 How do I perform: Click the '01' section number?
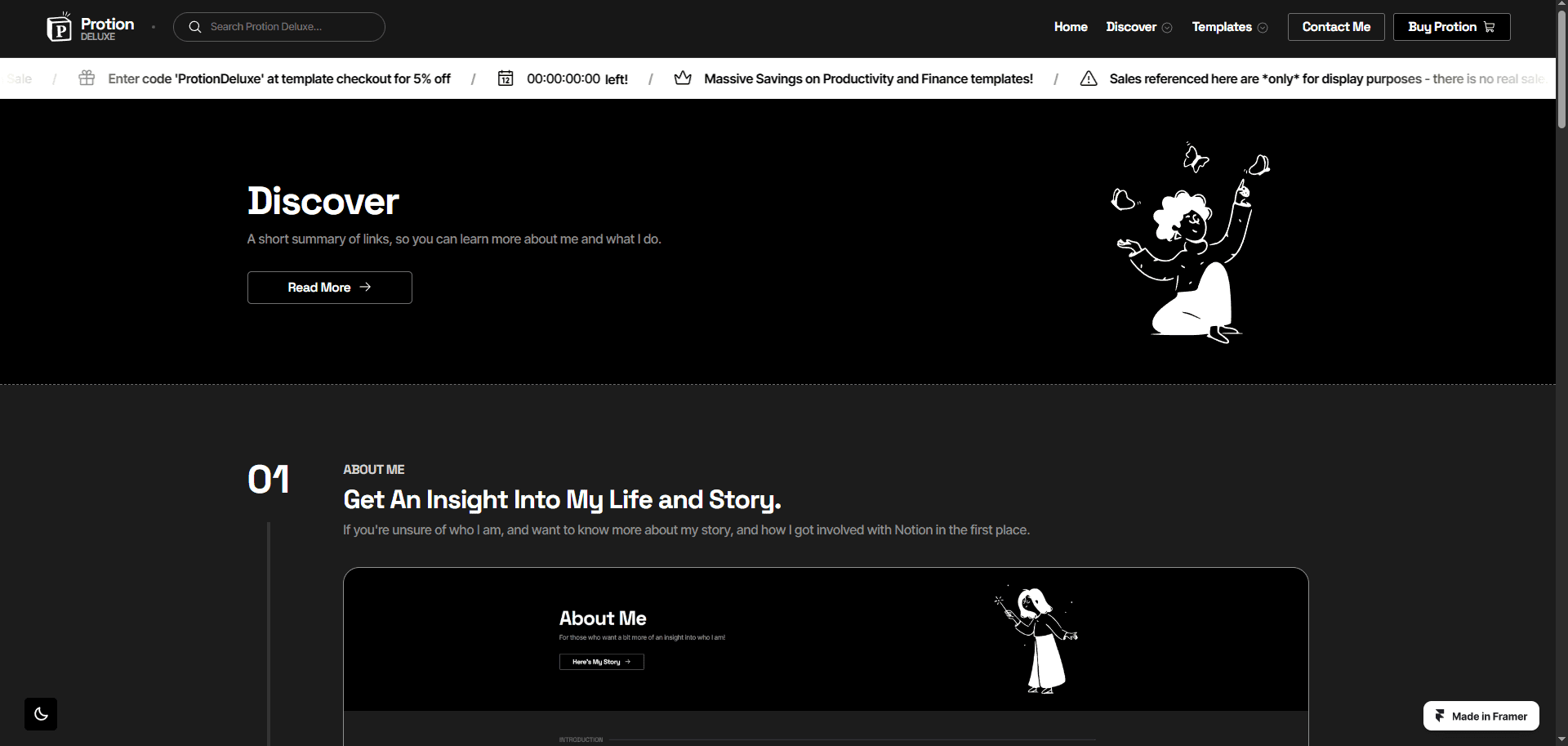coord(269,480)
